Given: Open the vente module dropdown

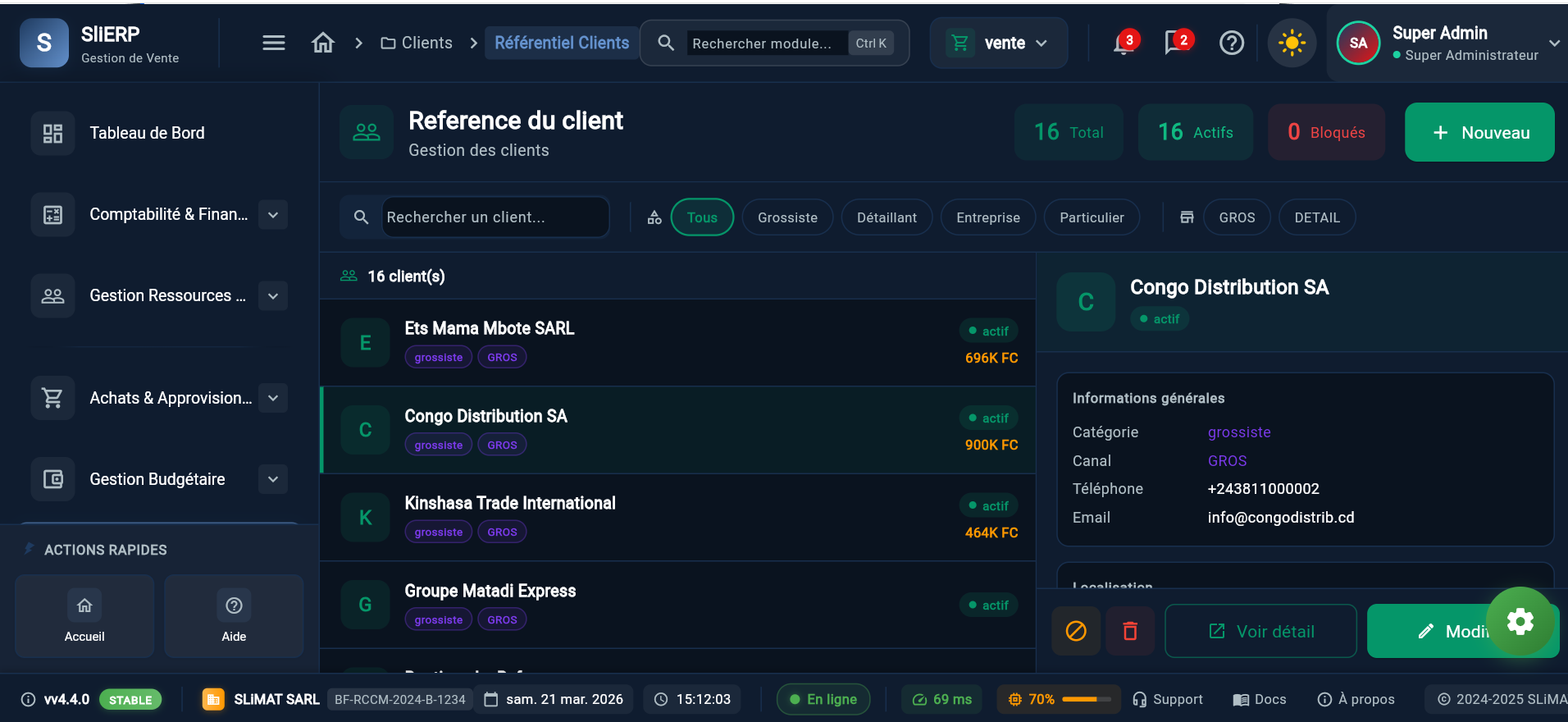Looking at the screenshot, I should [998, 43].
